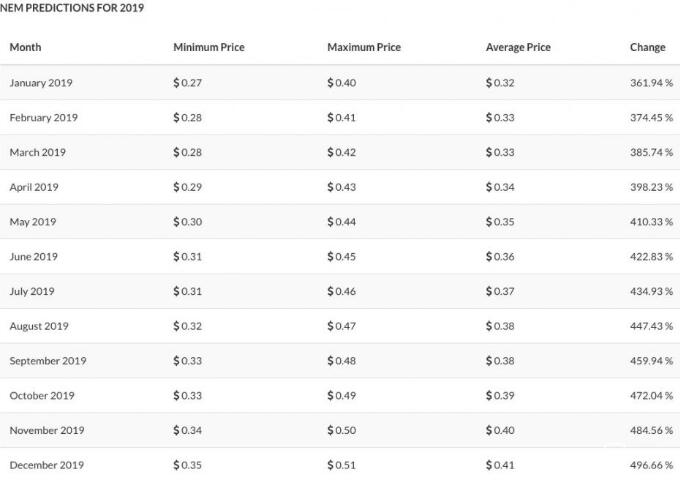Select the May 2019 maximum price $0.44
The width and height of the screenshot is (680, 482).
[341, 222]
